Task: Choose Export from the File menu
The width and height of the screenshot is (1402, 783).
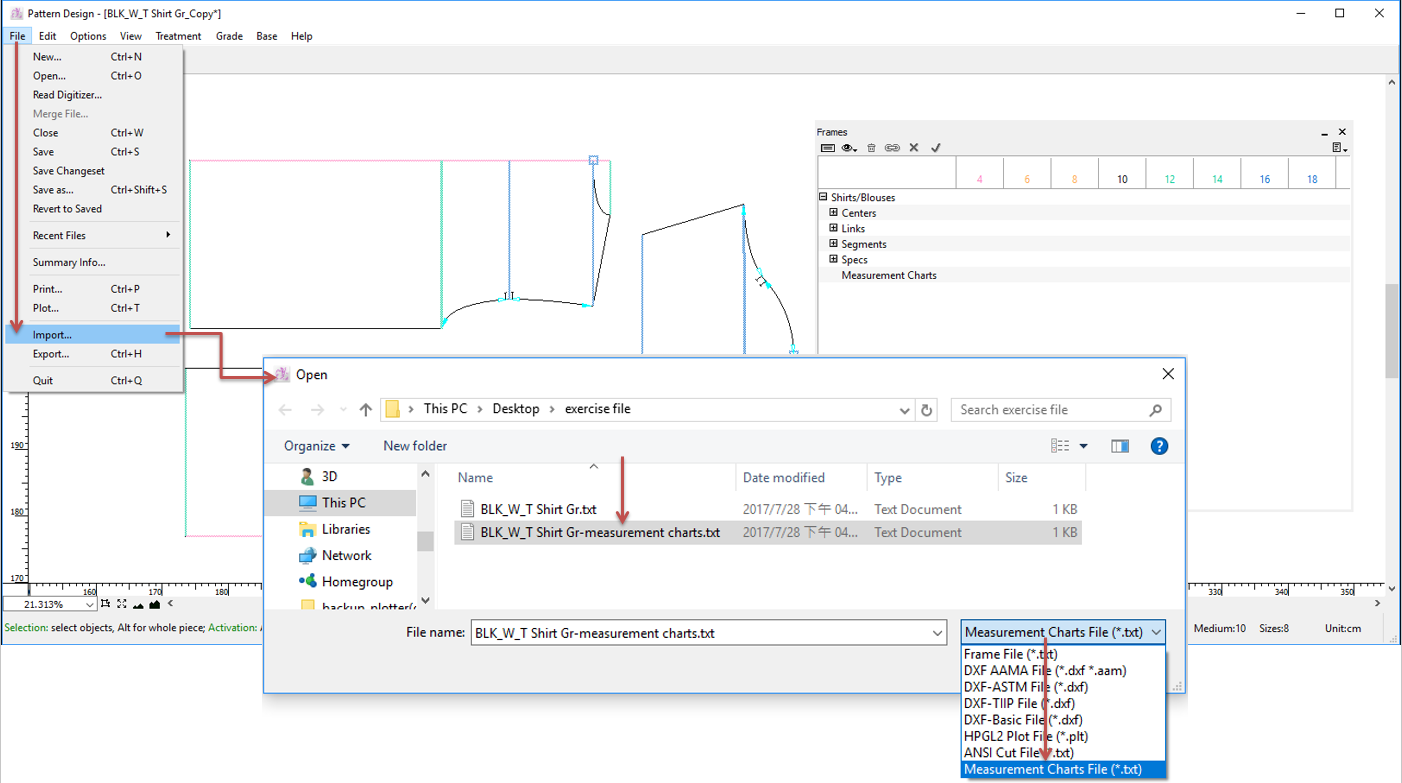Action: (x=51, y=354)
